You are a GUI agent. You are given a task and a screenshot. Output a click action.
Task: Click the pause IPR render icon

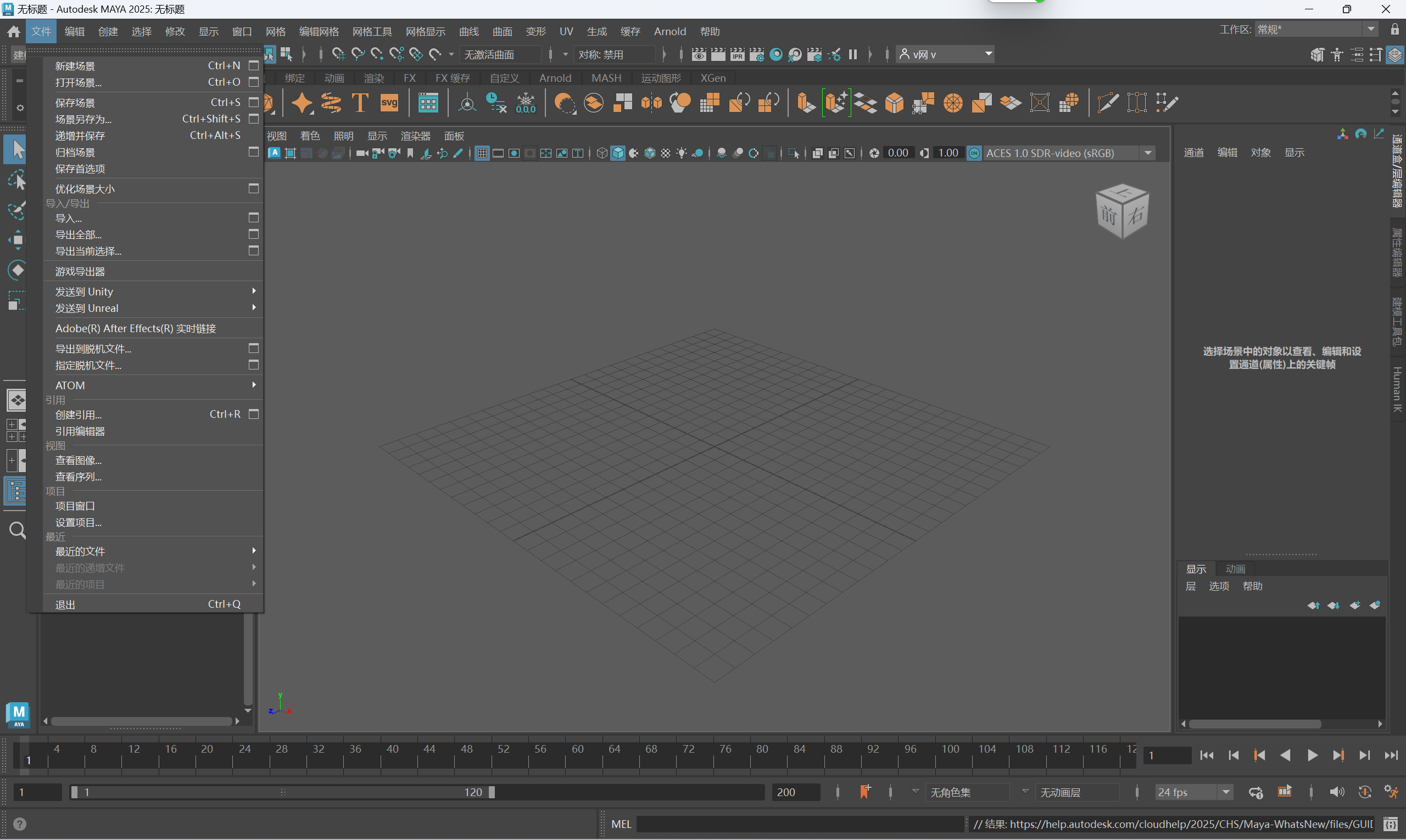[x=853, y=54]
